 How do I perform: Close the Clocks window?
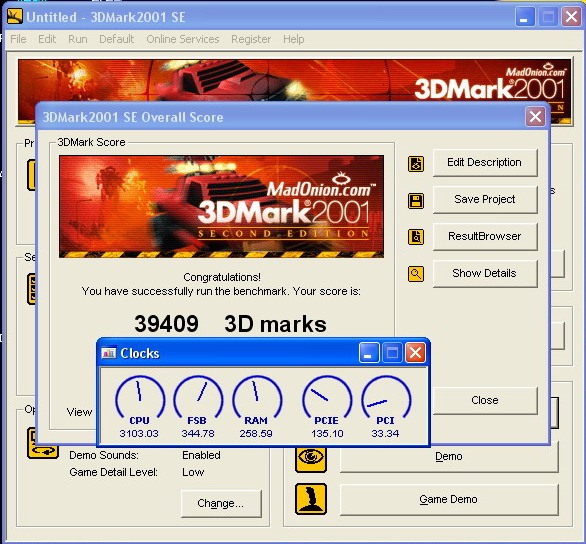(415, 353)
